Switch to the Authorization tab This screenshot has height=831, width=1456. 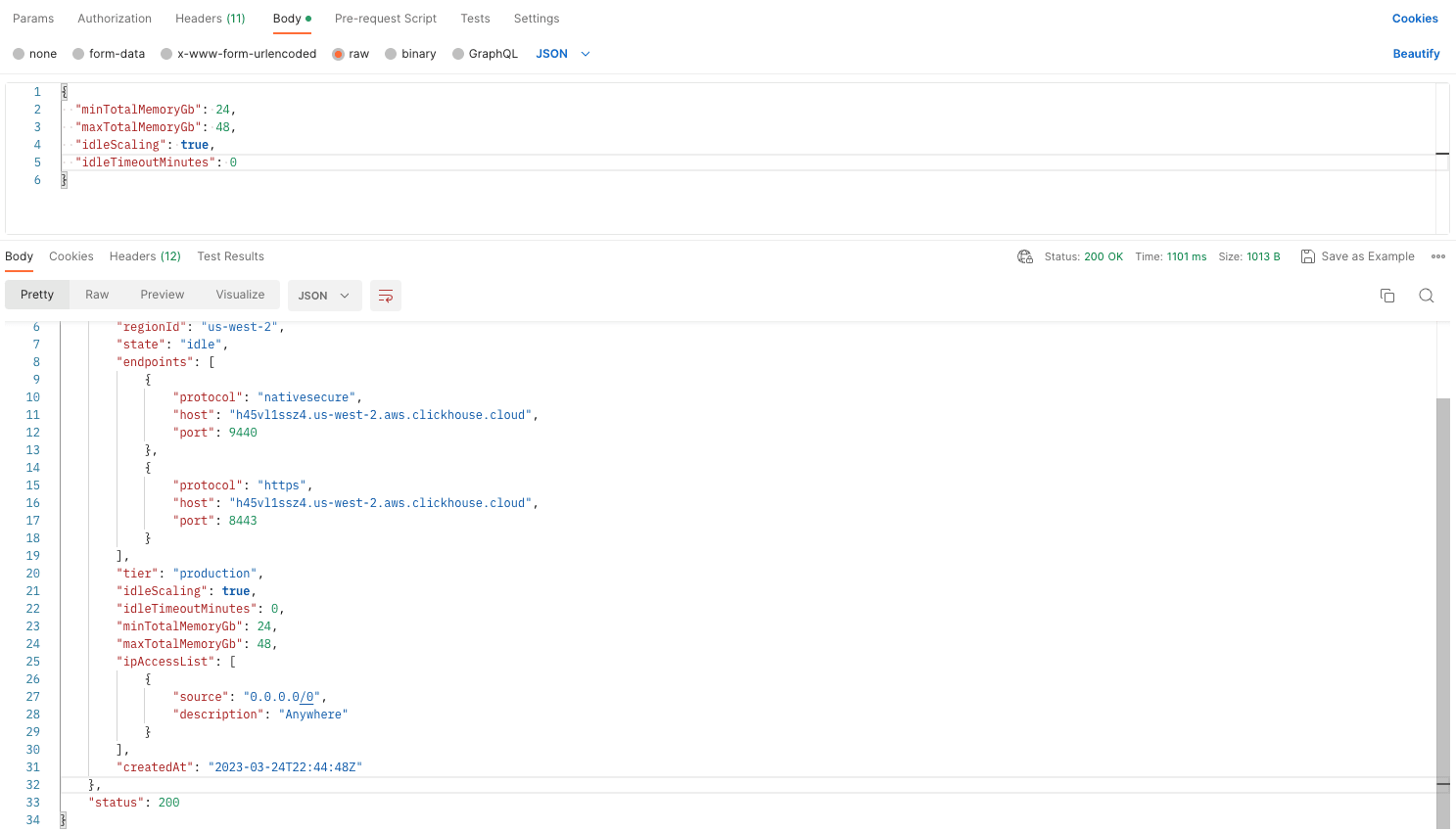click(115, 19)
